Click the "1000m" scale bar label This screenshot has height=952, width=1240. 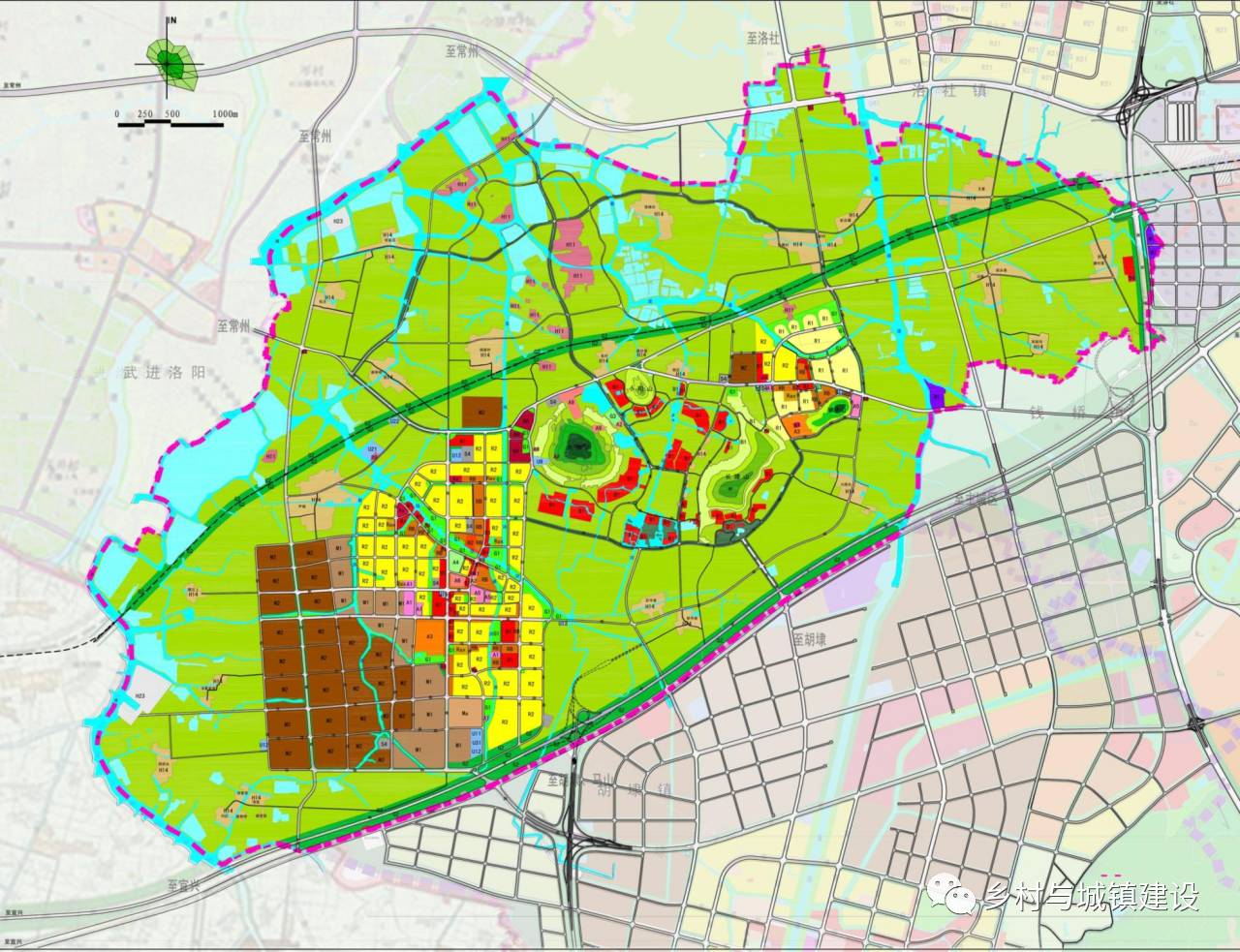(x=224, y=114)
